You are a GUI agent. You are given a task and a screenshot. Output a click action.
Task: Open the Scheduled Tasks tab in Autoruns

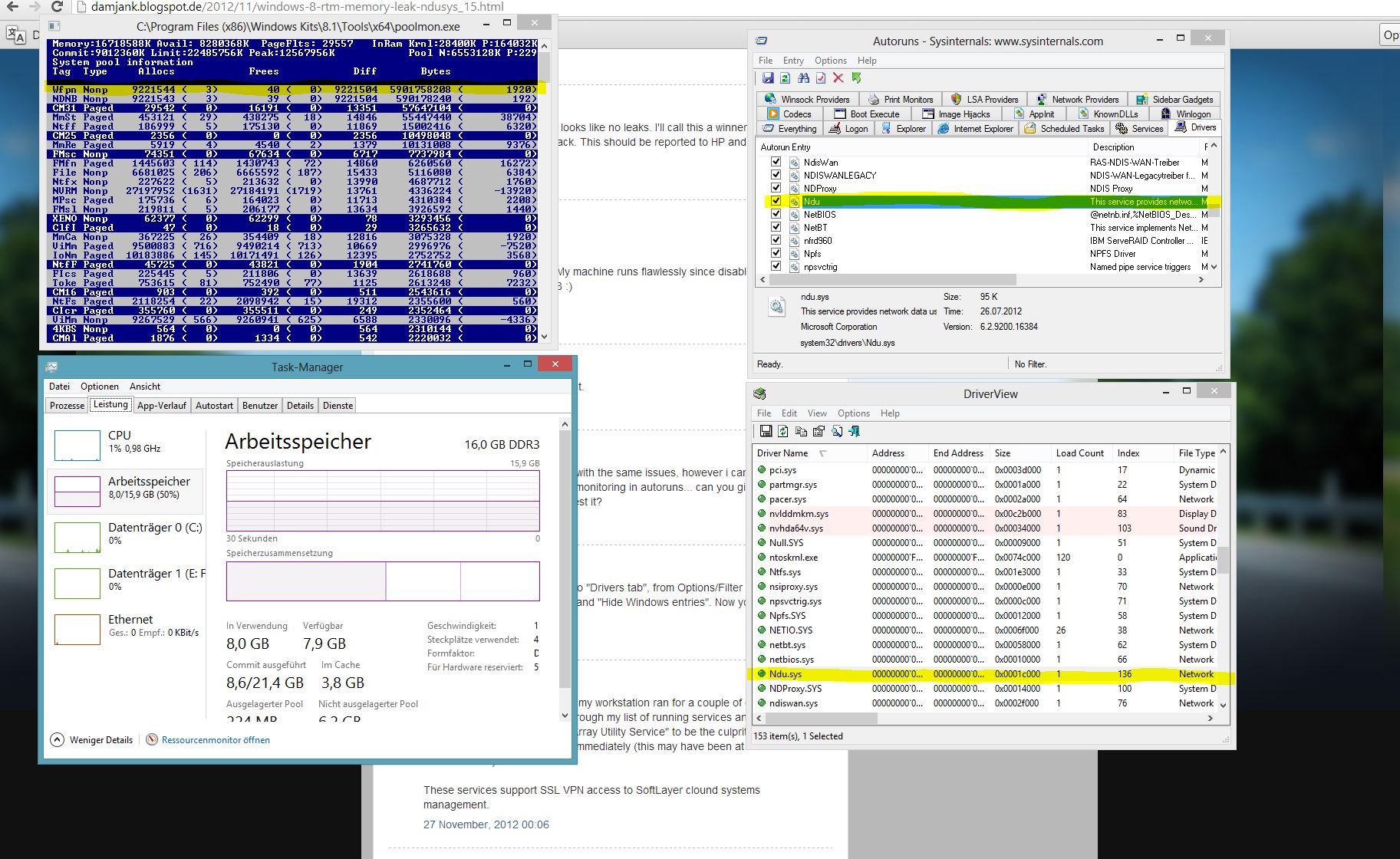(x=1066, y=128)
